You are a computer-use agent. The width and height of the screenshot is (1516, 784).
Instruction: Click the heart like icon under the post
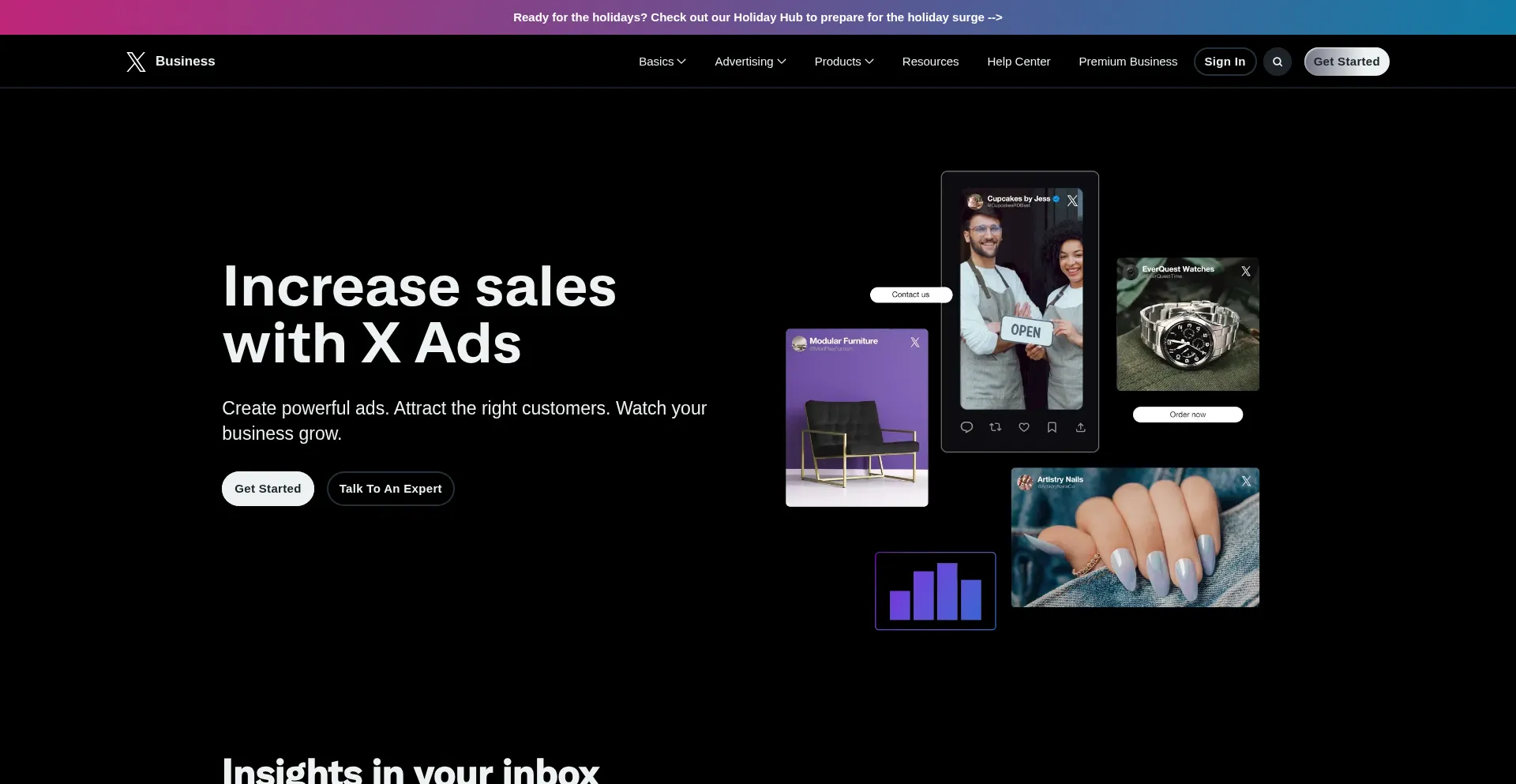1023,427
